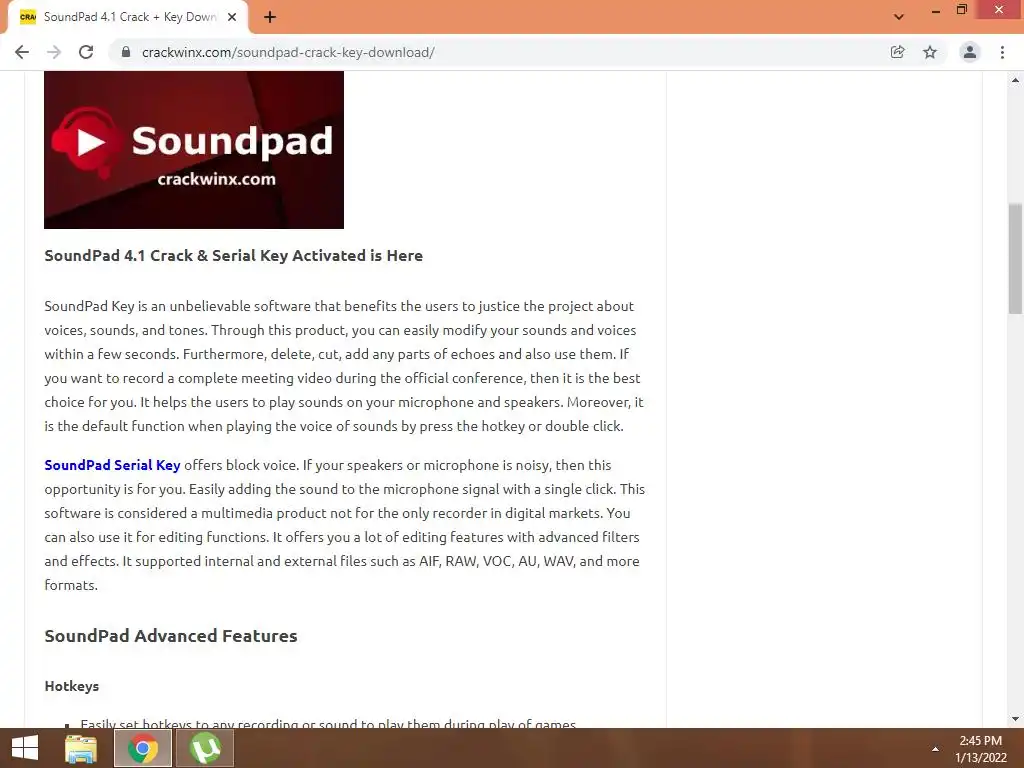1024x768 pixels.
Task: Close the SoundPad 4.1 Crack tab
Action: coord(232,18)
